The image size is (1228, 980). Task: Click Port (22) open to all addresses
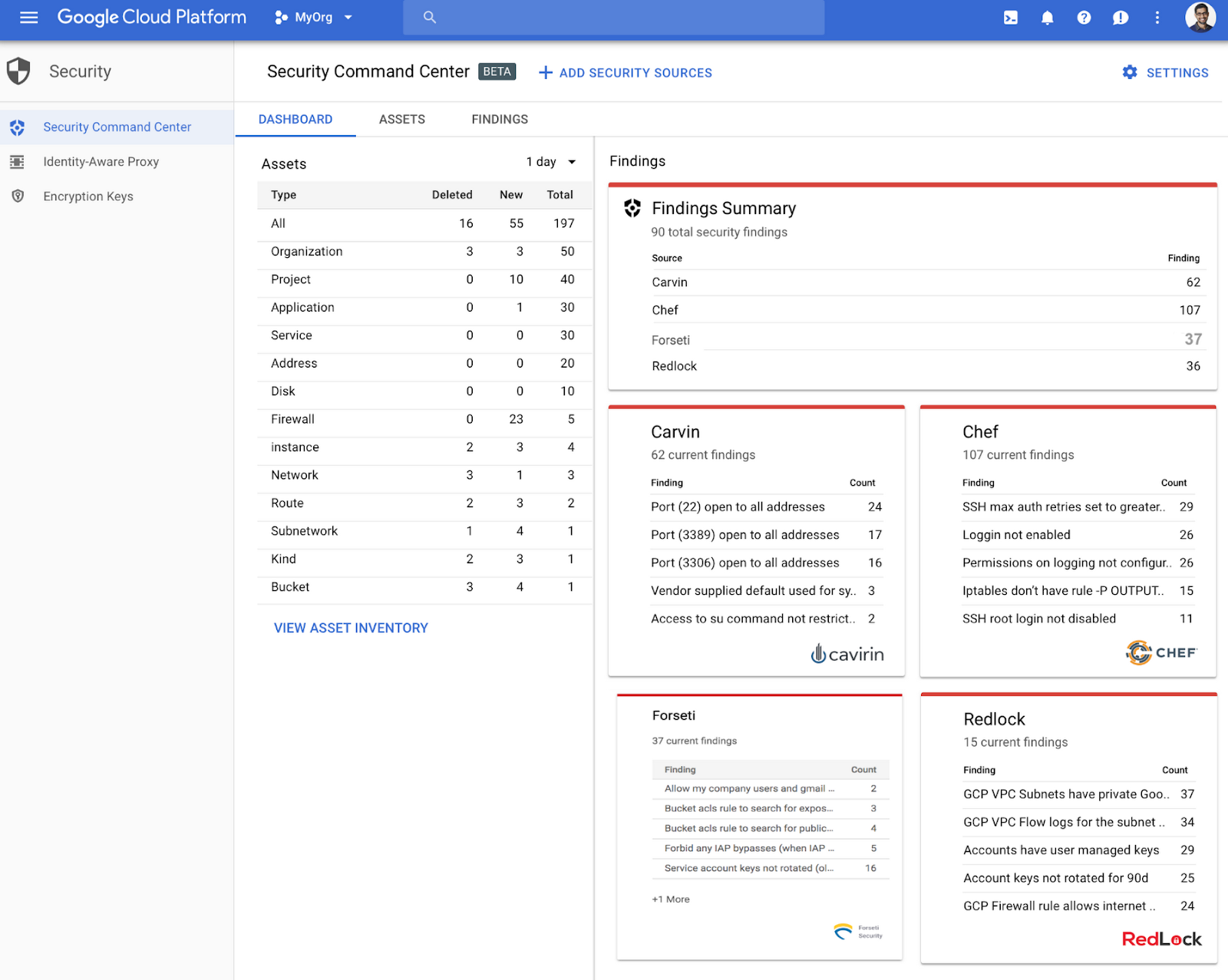[x=767, y=507]
